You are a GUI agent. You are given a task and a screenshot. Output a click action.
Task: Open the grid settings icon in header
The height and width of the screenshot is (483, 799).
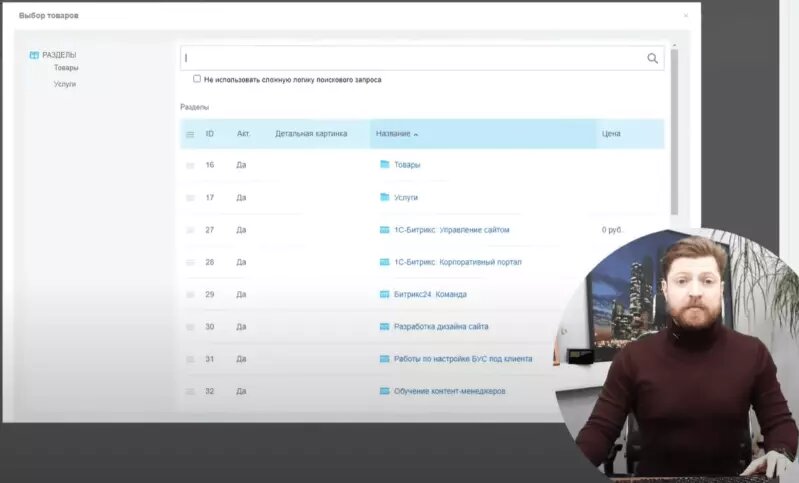coord(190,135)
